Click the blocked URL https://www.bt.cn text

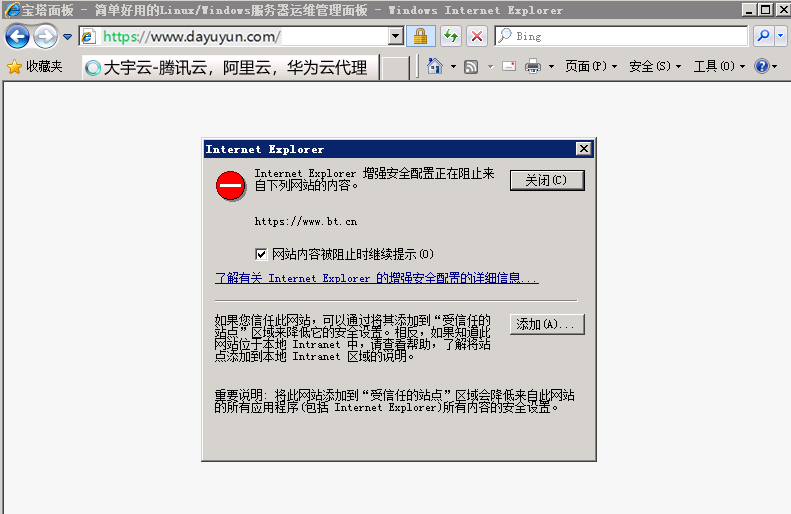306,221
